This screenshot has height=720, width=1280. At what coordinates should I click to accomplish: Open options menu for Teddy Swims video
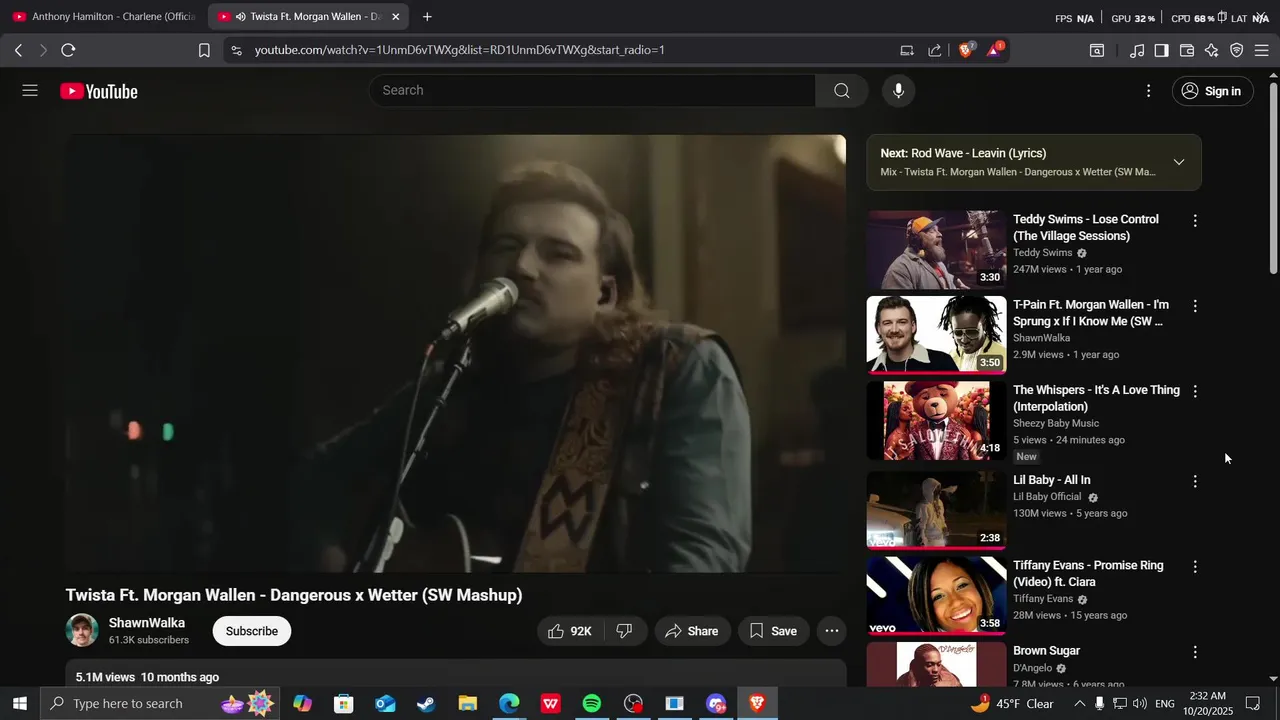tap(1195, 221)
